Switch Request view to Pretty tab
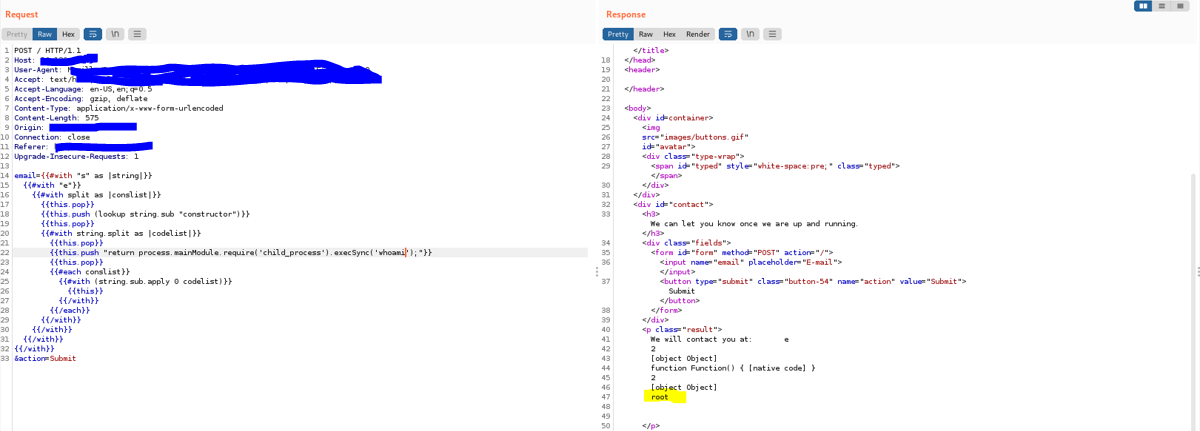Image resolution: width=1200 pixels, height=431 pixels. (17, 34)
